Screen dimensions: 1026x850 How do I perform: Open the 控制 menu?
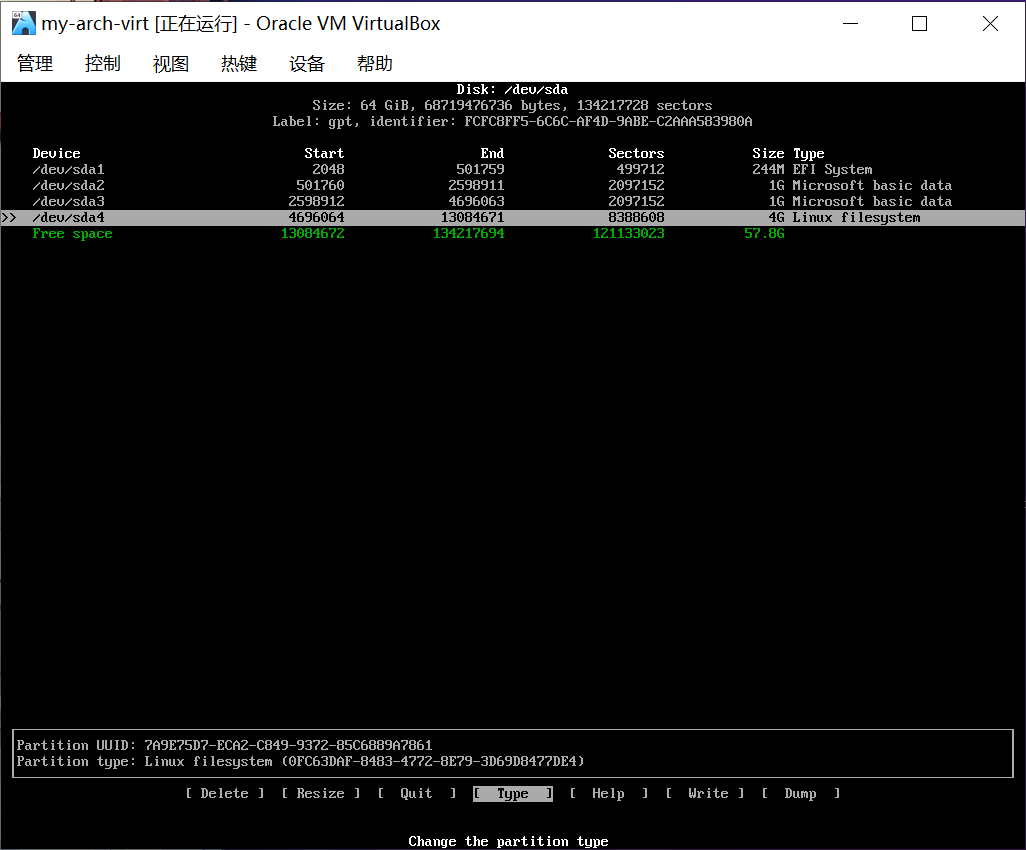pyautogui.click(x=103, y=64)
